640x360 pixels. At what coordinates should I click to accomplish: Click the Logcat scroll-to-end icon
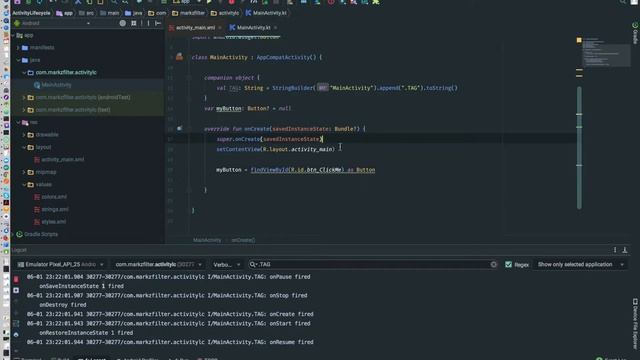16,290
